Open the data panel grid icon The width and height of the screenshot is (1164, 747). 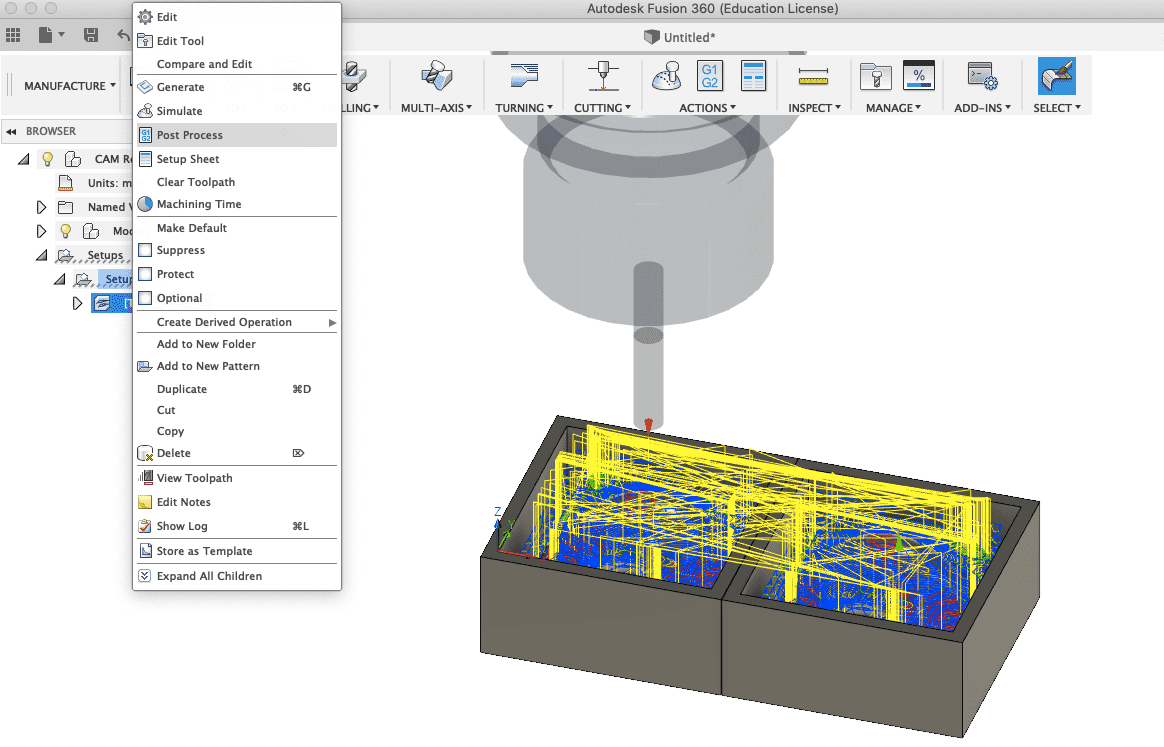(x=13, y=35)
